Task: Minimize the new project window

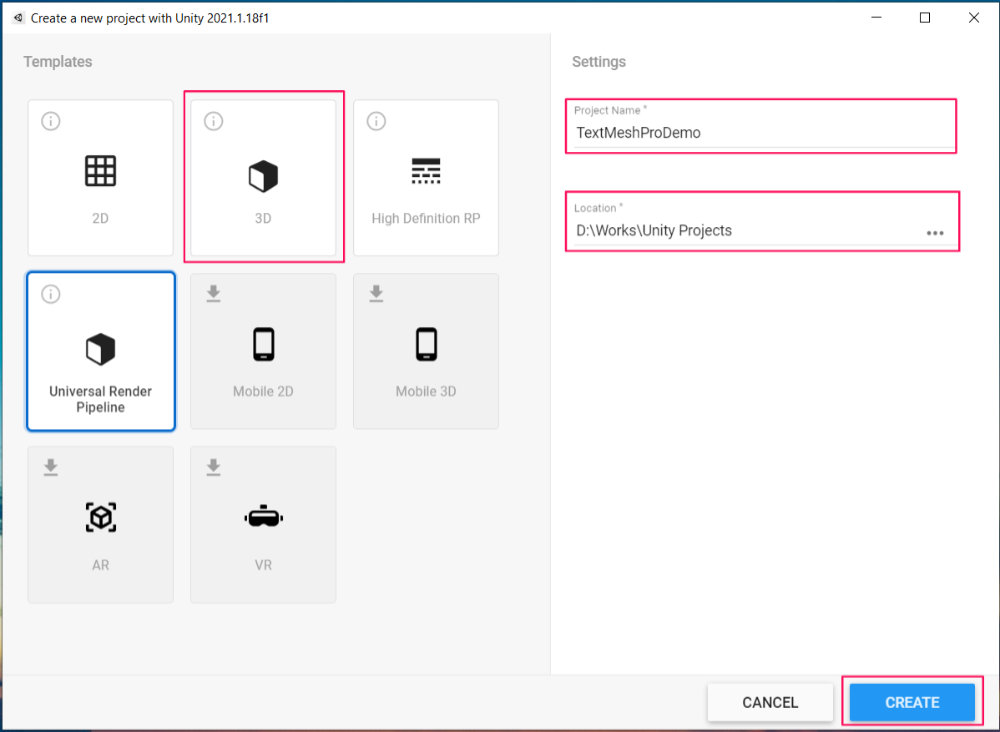Action: [x=876, y=18]
